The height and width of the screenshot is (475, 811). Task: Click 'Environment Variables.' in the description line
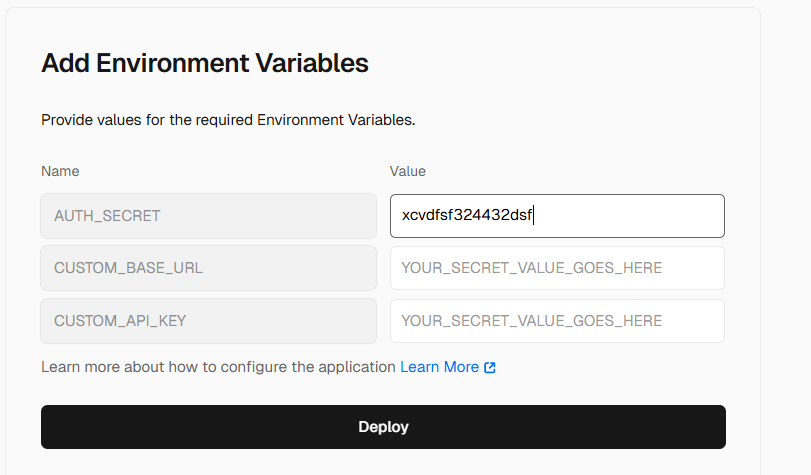tap(336, 120)
